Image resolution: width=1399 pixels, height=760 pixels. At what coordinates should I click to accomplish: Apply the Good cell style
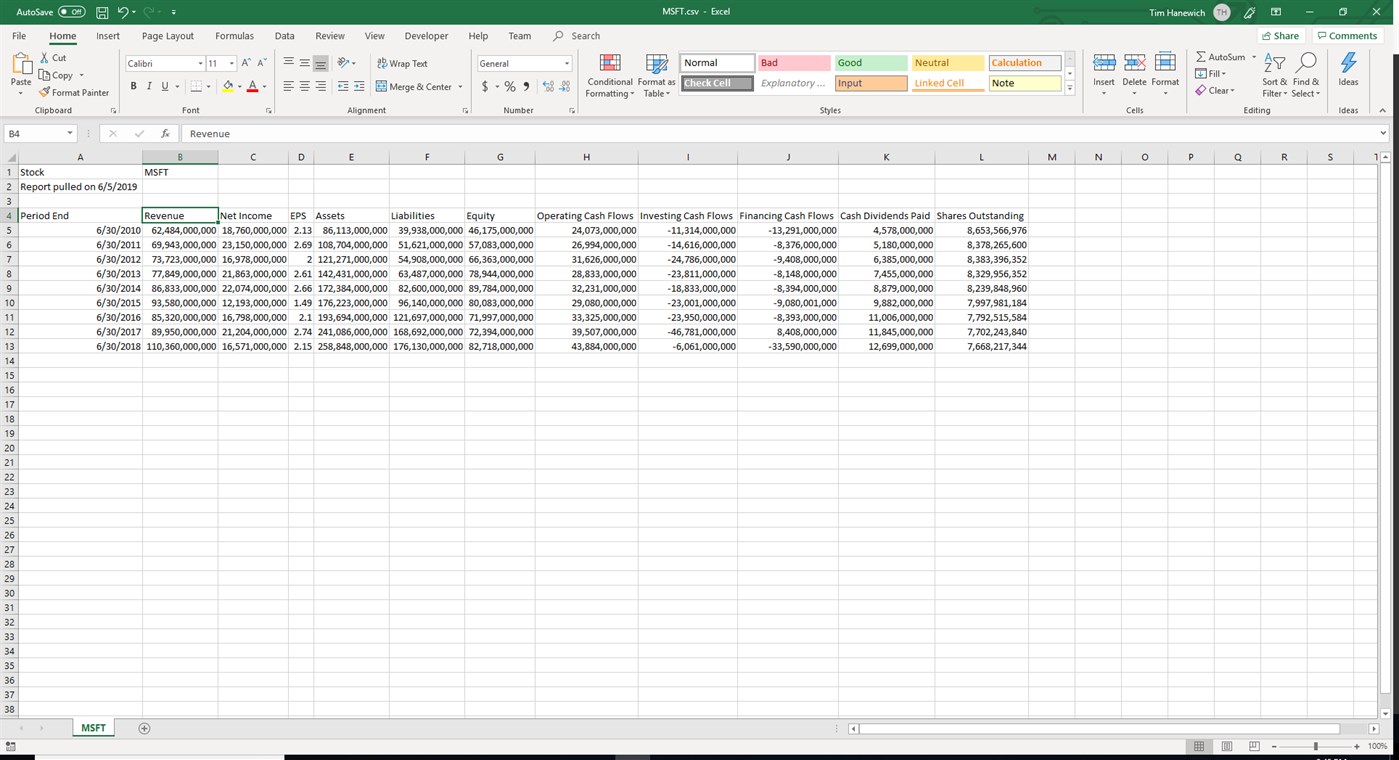[x=871, y=63]
